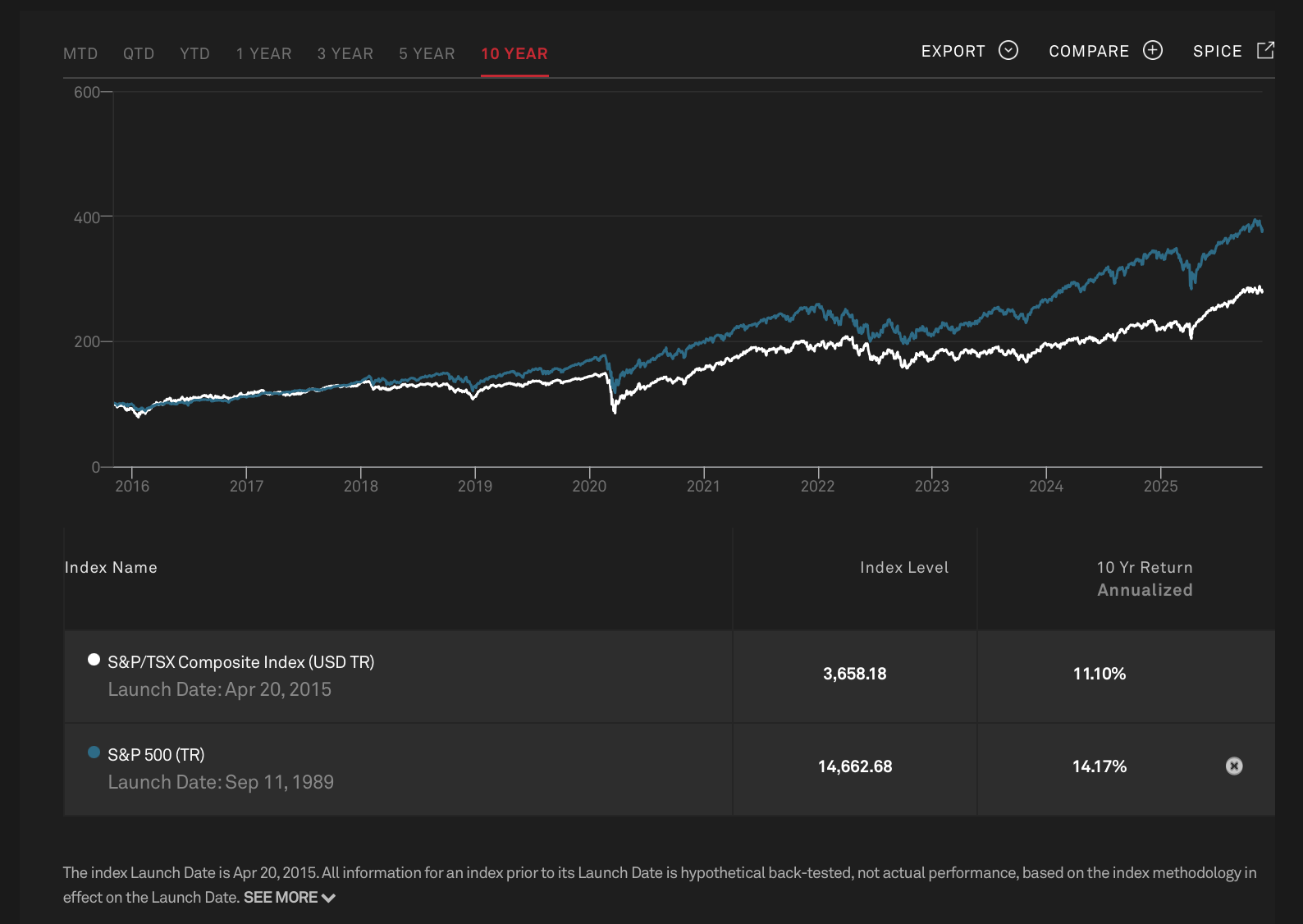The height and width of the screenshot is (924, 1303).
Task: Select the 10 YEAR tab
Action: [514, 54]
